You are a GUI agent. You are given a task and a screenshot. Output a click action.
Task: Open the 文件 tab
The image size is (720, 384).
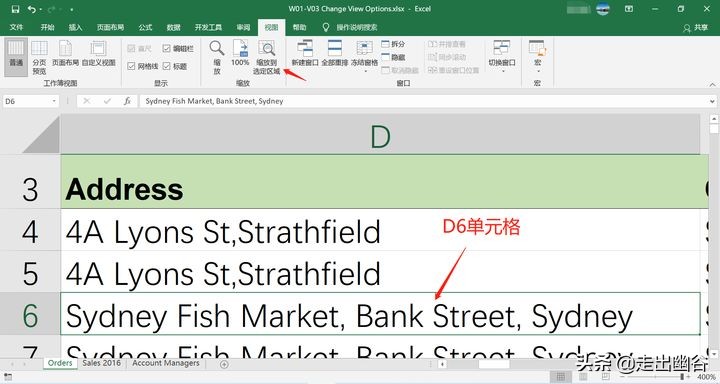pos(16,28)
